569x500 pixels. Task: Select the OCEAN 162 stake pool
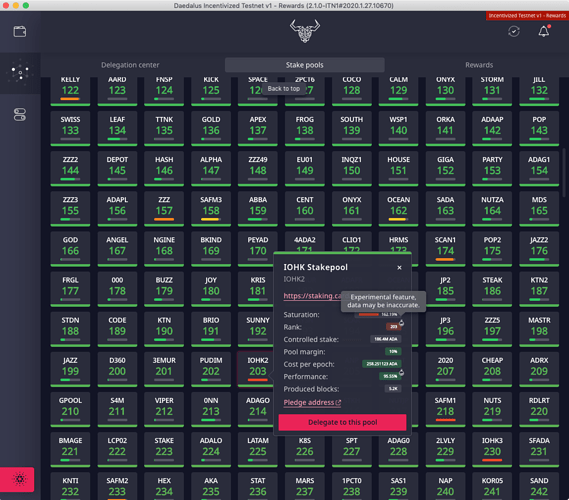point(398,209)
